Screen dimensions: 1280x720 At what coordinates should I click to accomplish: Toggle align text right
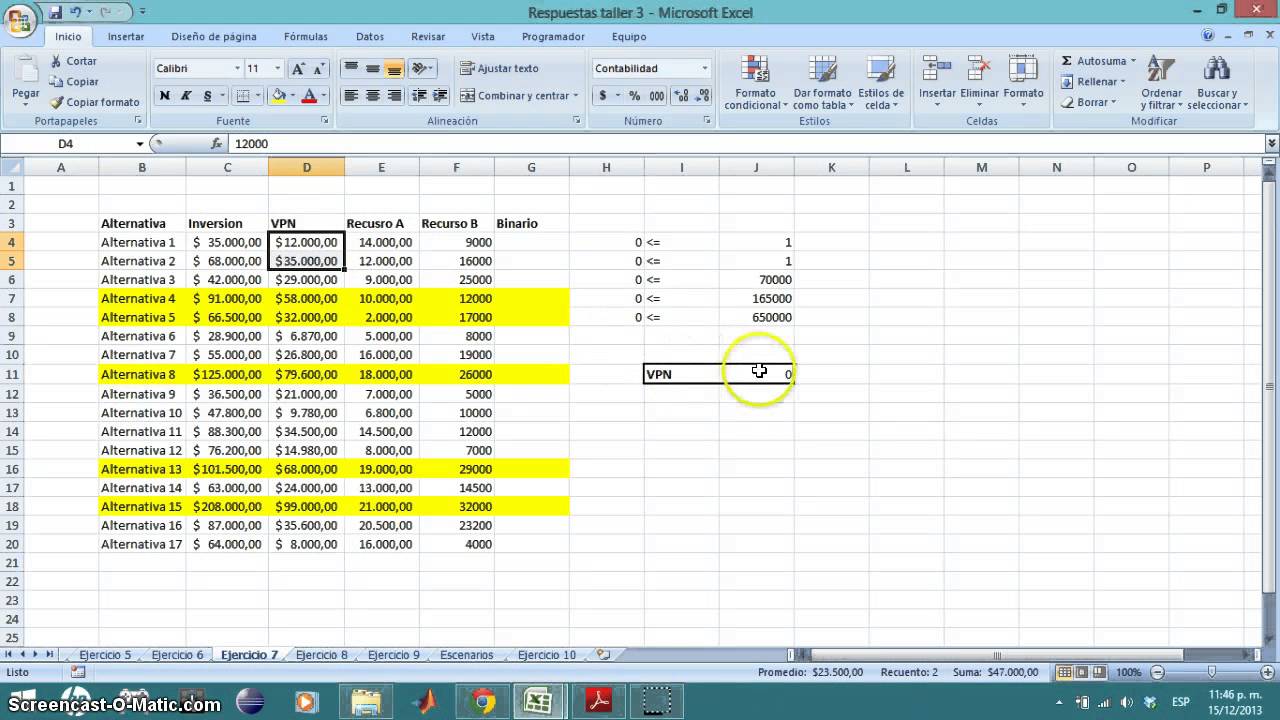click(x=394, y=96)
